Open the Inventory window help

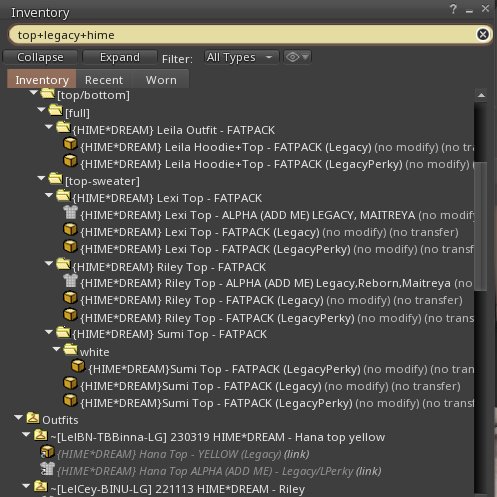tap(453, 9)
